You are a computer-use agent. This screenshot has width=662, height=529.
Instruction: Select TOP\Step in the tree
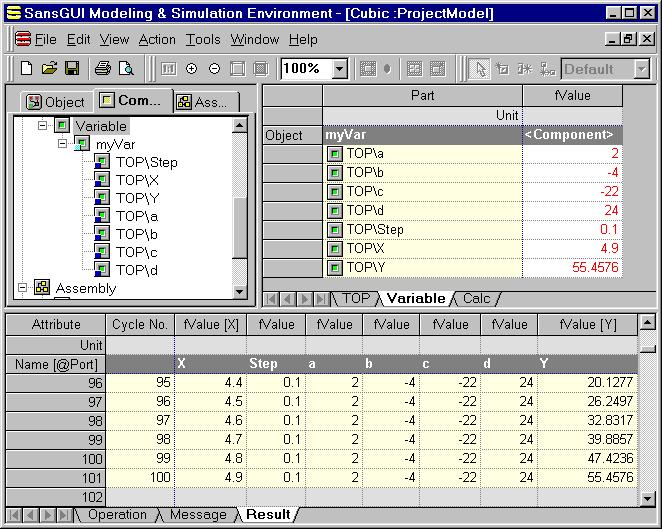(x=146, y=163)
